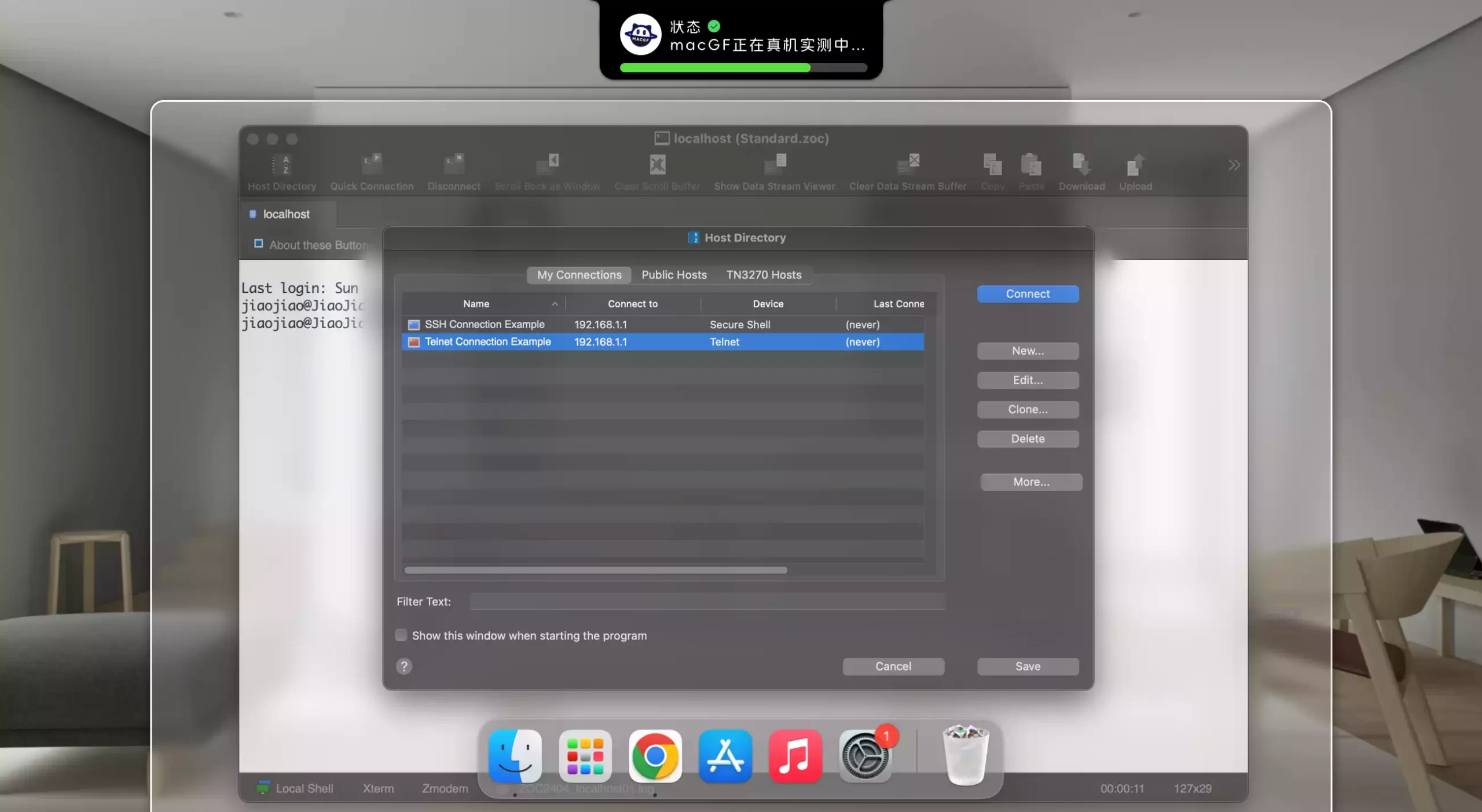Toggle Show this window when starting checkbox
Image resolution: width=1482 pixels, height=812 pixels.
pos(401,634)
